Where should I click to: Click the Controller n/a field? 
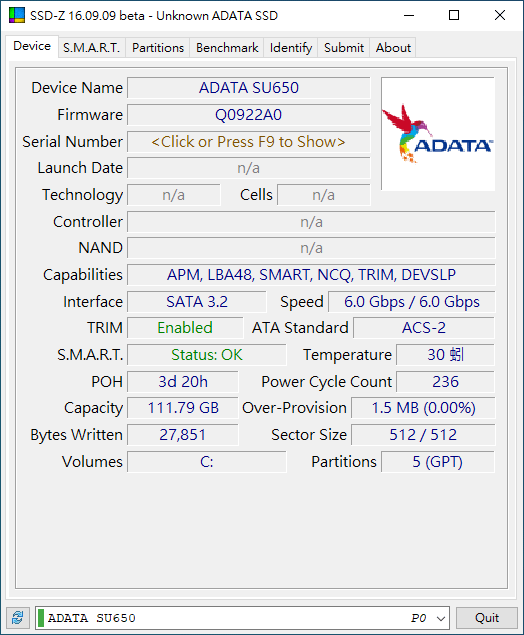(x=311, y=222)
